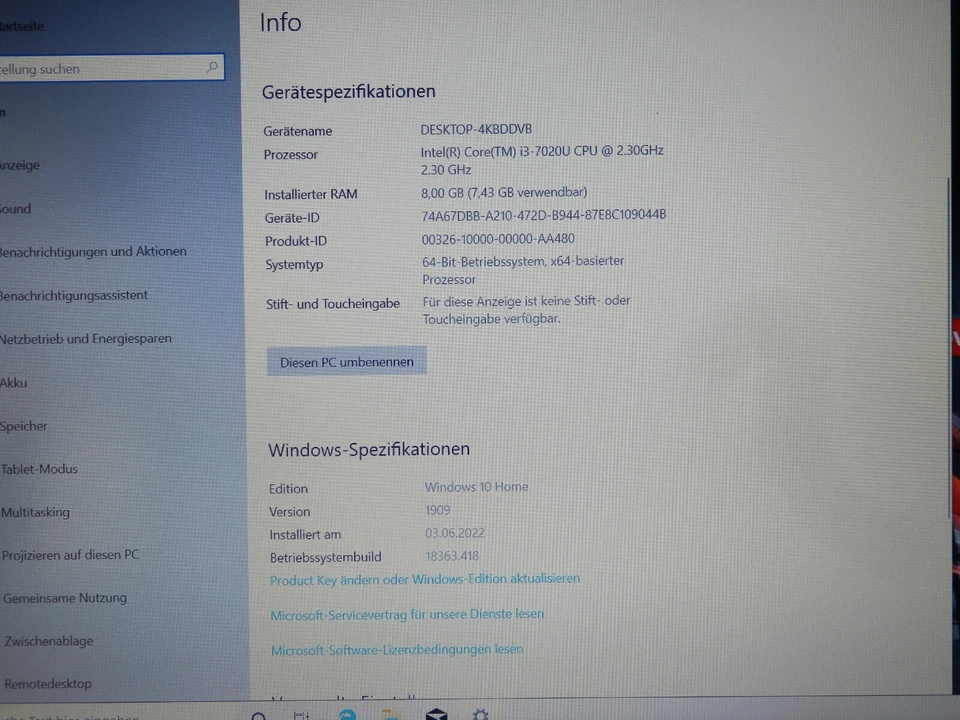
Task: Select Benachrichtigungsassistent in the sidebar
Action: 74,295
